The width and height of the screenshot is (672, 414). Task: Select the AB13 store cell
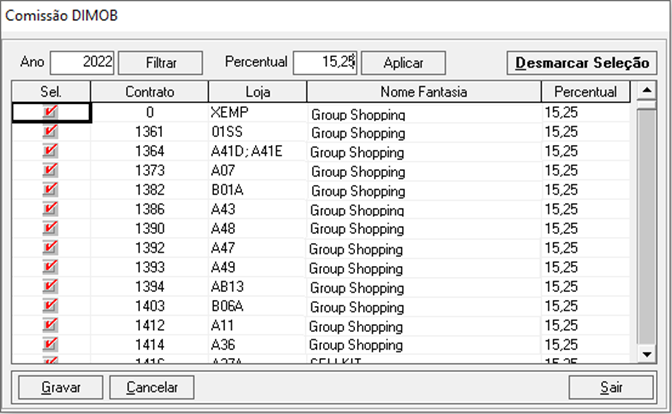258,286
